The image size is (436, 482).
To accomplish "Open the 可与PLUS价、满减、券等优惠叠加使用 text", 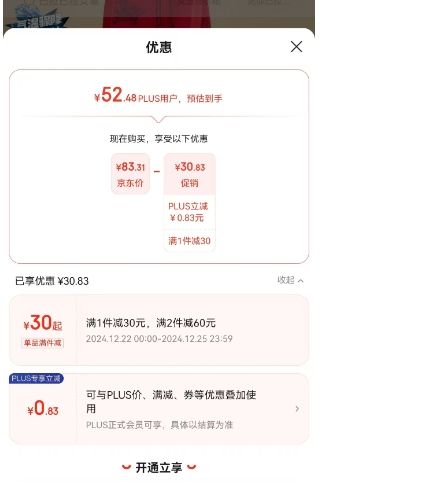I will 171,401.
